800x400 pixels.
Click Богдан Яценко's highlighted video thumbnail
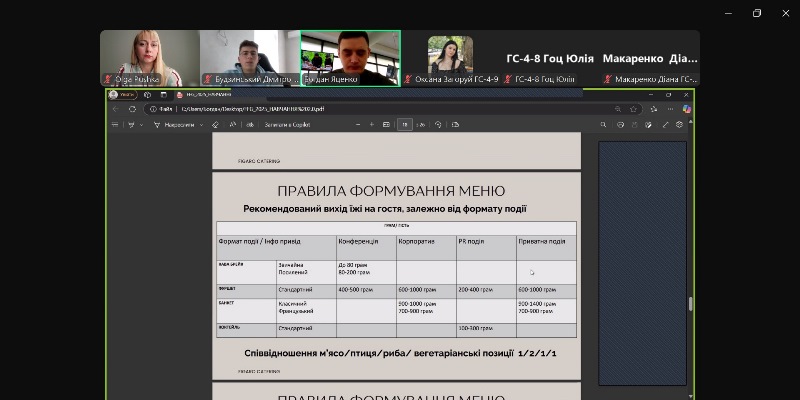point(350,58)
